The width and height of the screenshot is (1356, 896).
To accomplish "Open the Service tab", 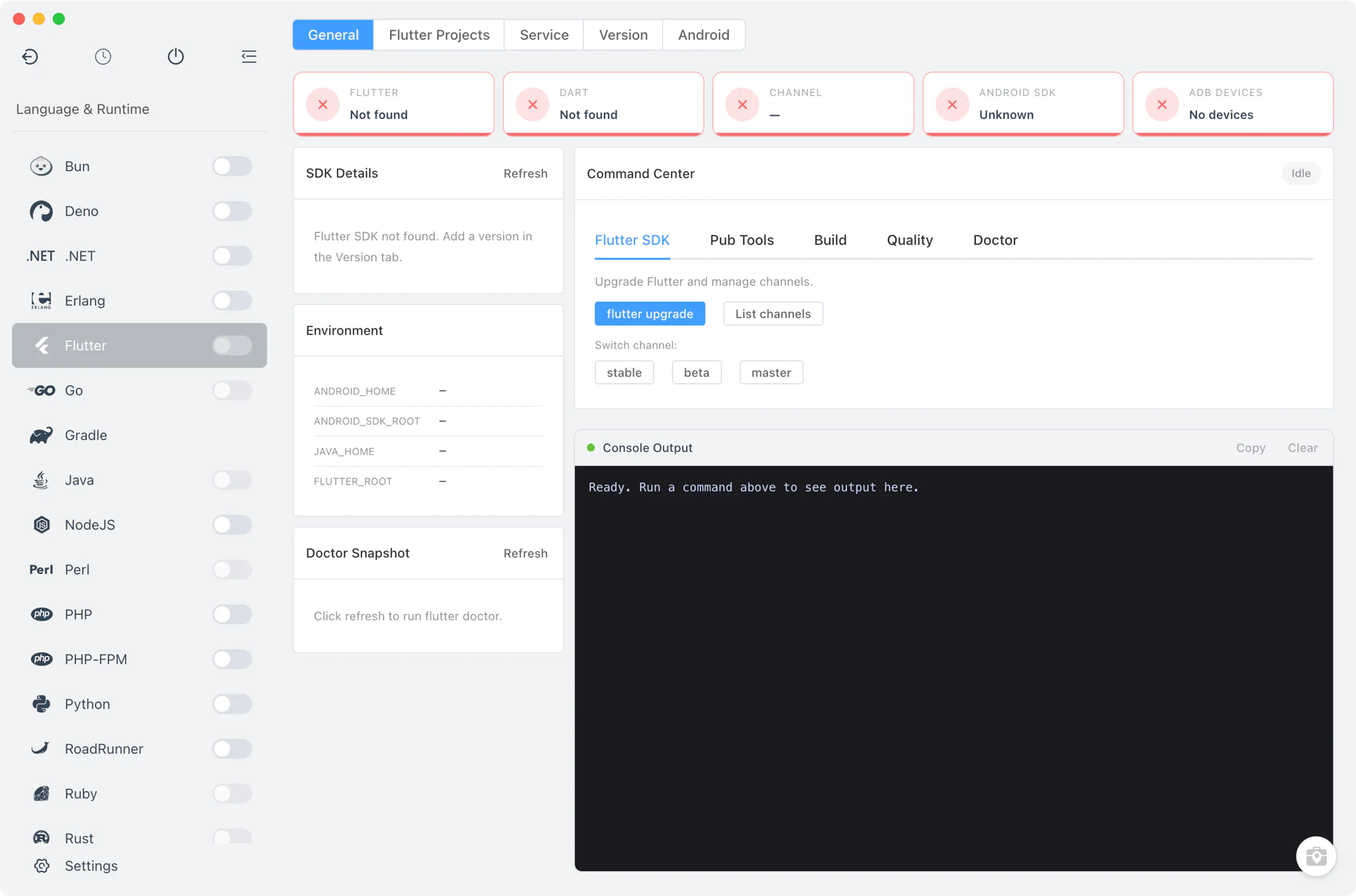I will [544, 35].
